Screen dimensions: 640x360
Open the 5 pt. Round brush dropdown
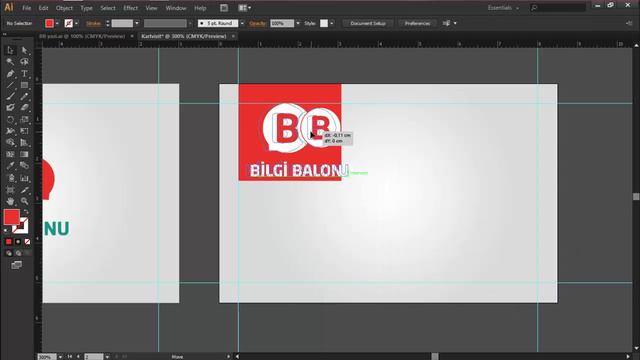coord(242,23)
